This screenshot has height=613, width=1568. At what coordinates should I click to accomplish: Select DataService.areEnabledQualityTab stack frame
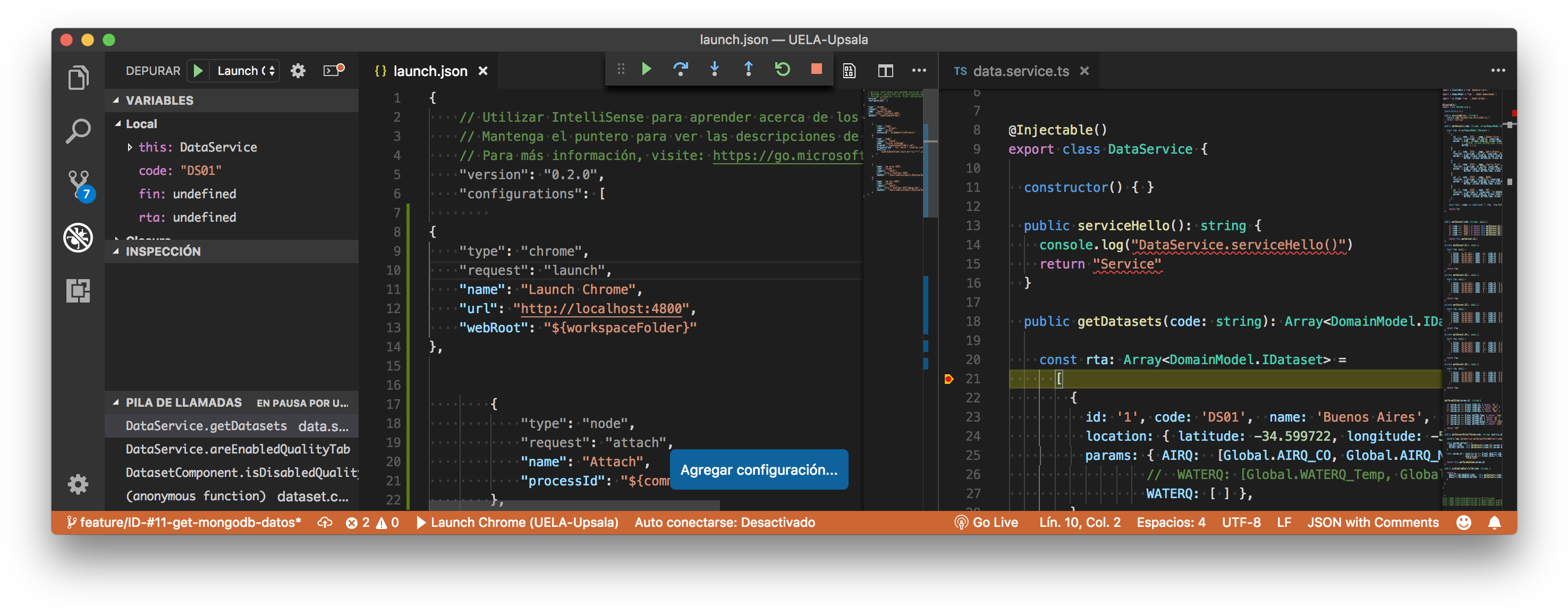[x=231, y=450]
